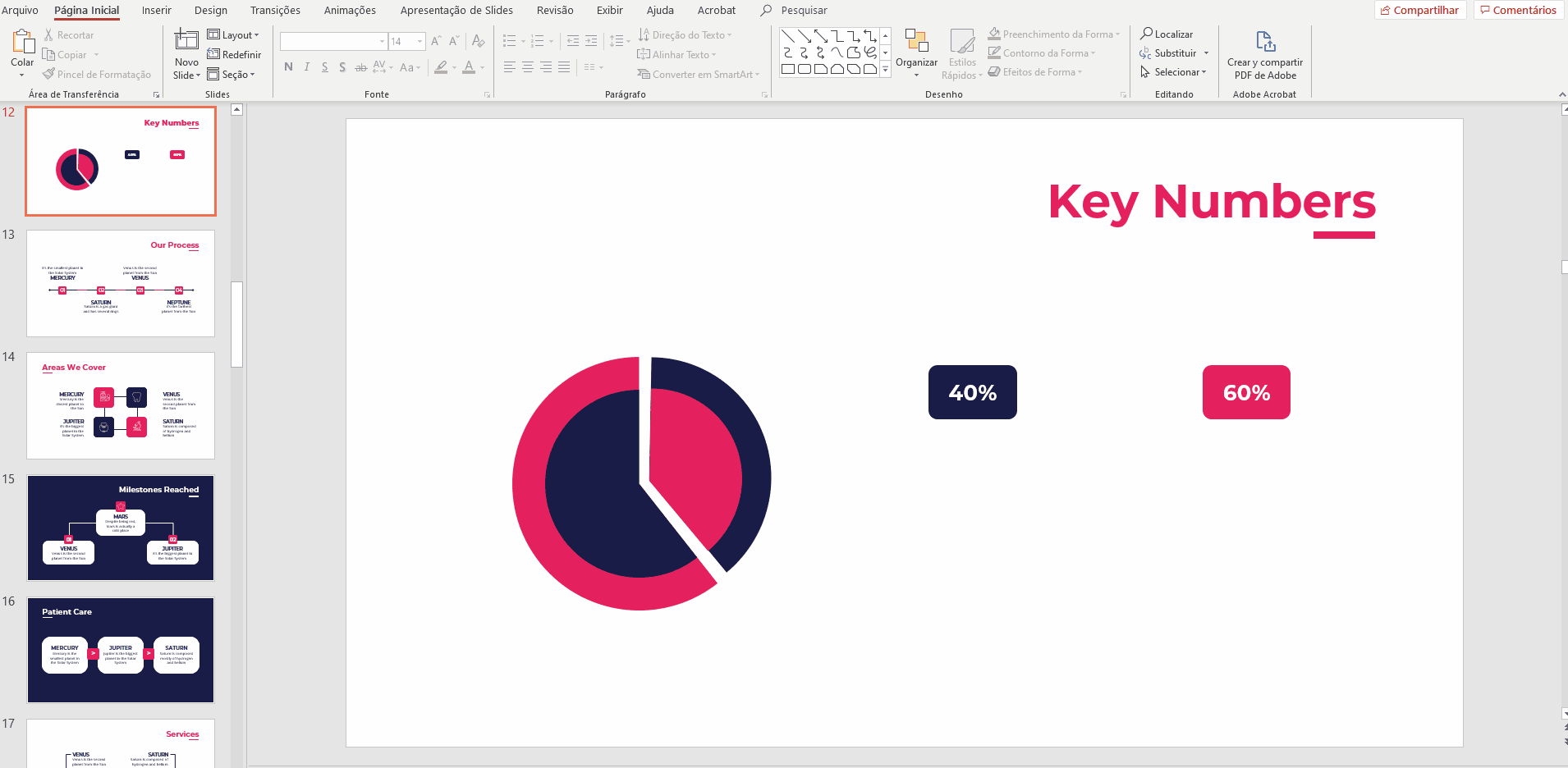Open Direção do Texto dropdown
Image resolution: width=1568 pixels, height=768 pixels.
[685, 35]
